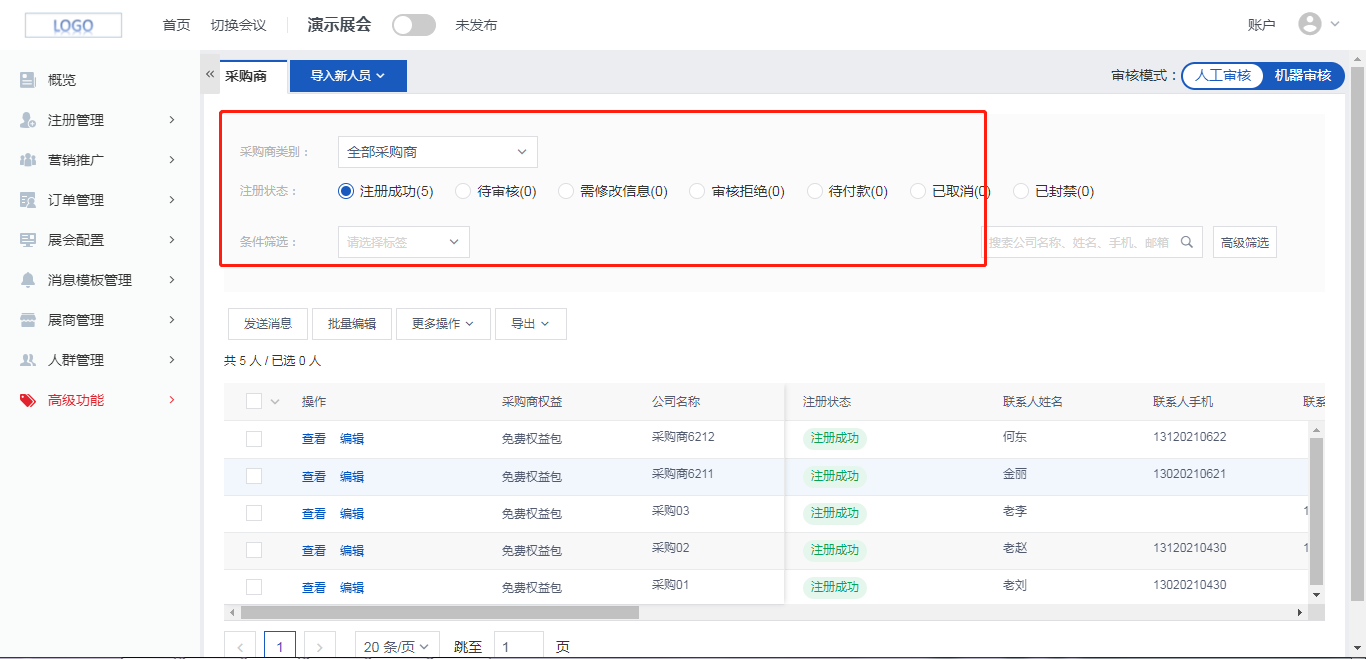
Task: Click the 批量编辑 button
Action: click(x=352, y=324)
